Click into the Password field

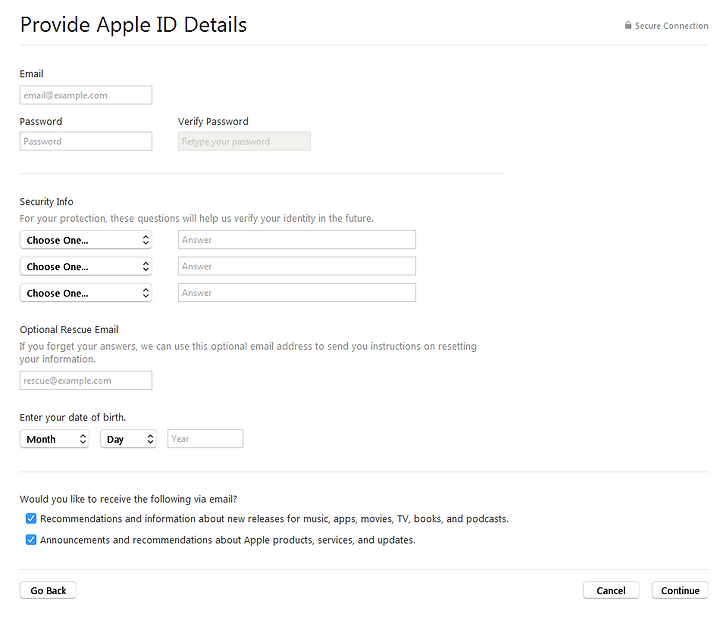(x=86, y=141)
